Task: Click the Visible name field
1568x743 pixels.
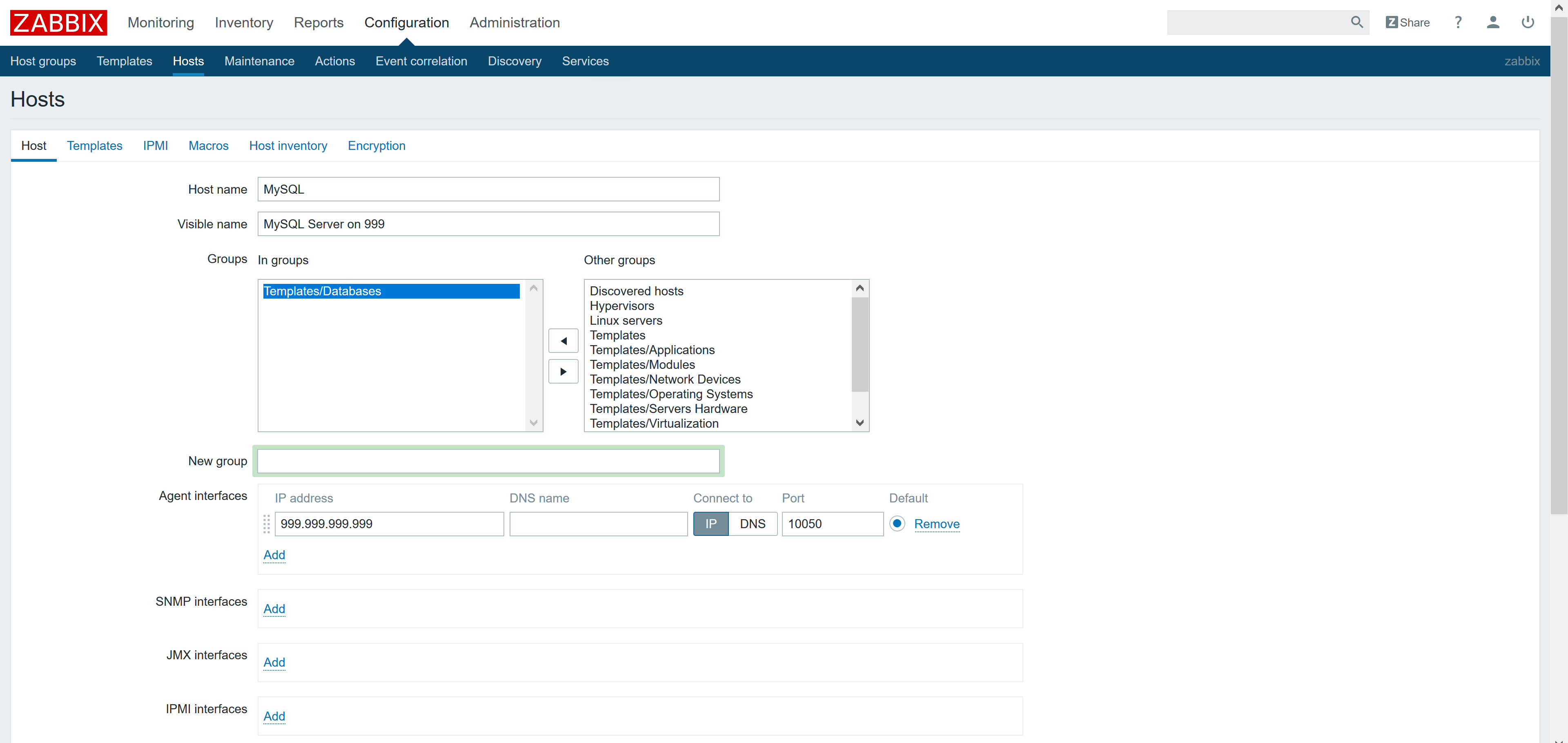Action: coord(488,224)
